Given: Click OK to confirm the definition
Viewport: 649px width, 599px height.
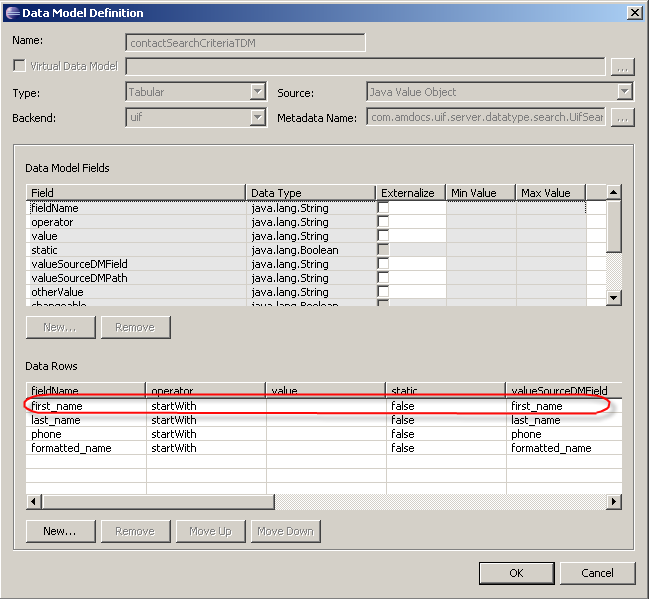Looking at the screenshot, I should tap(515, 573).
